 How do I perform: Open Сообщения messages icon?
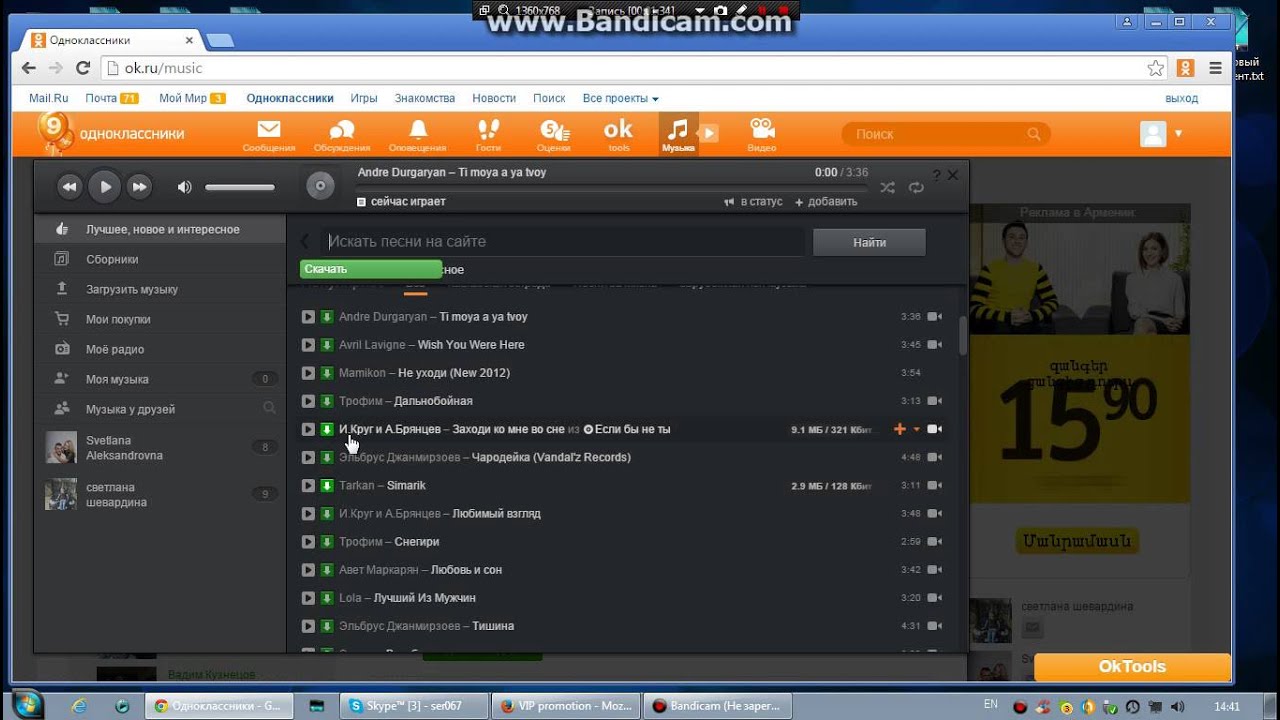pyautogui.click(x=269, y=135)
